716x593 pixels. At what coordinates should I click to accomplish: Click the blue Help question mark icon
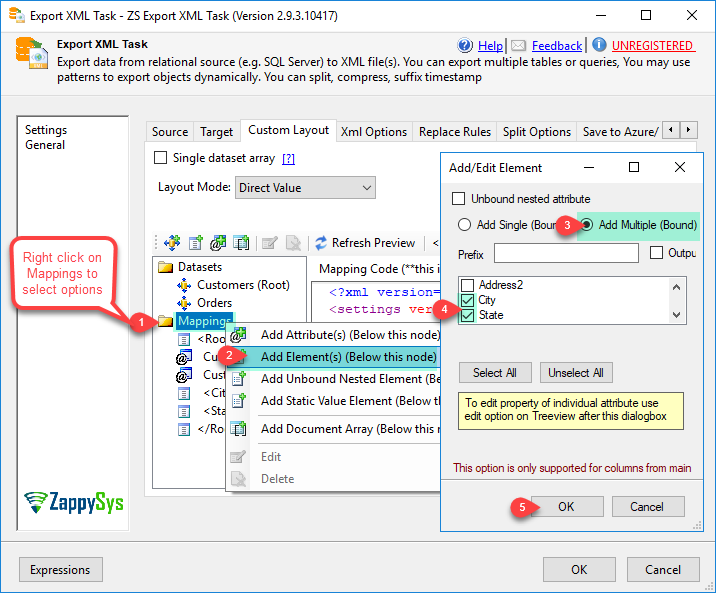click(465, 45)
